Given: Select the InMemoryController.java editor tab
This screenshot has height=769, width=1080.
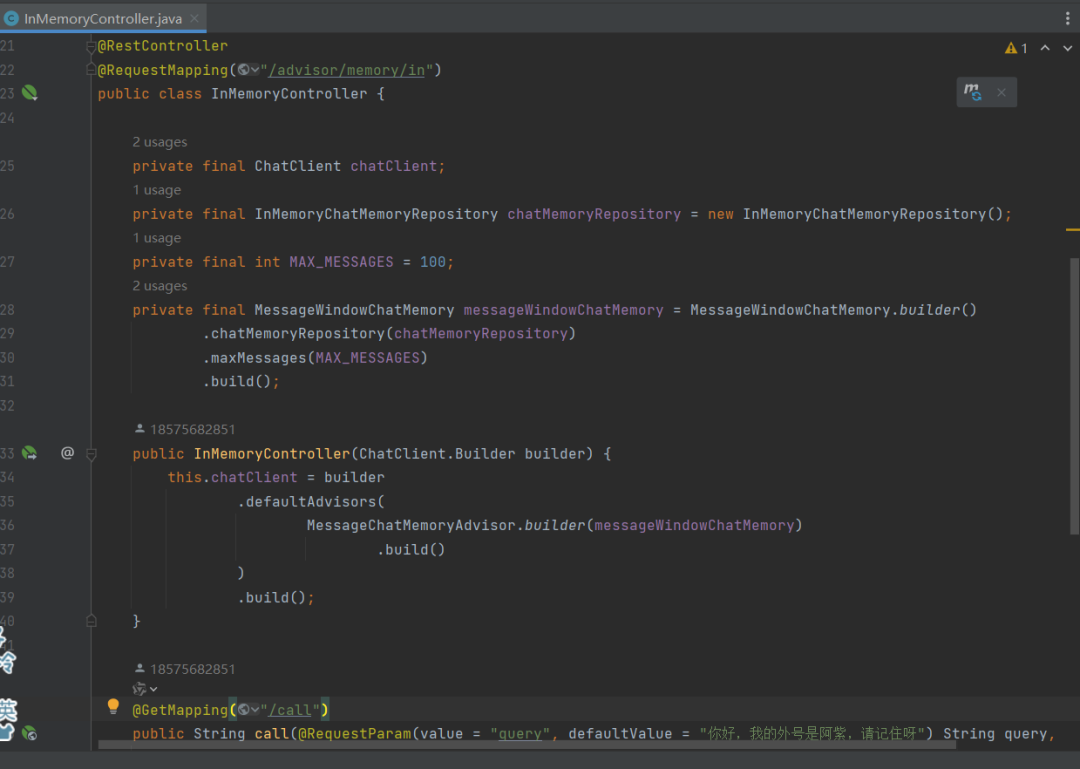Looking at the screenshot, I should pyautogui.click(x=103, y=18).
